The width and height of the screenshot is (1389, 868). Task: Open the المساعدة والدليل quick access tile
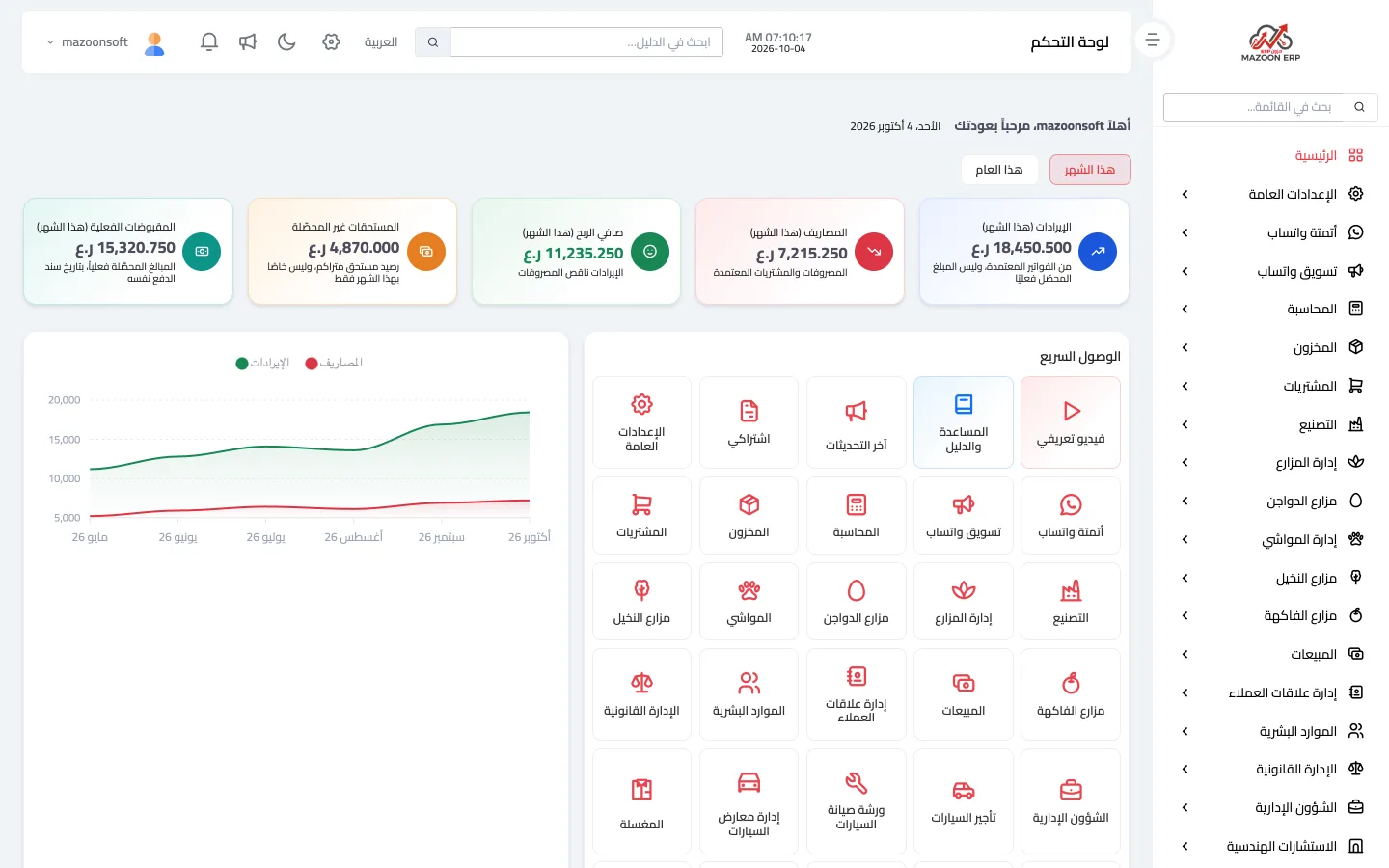[x=964, y=422]
